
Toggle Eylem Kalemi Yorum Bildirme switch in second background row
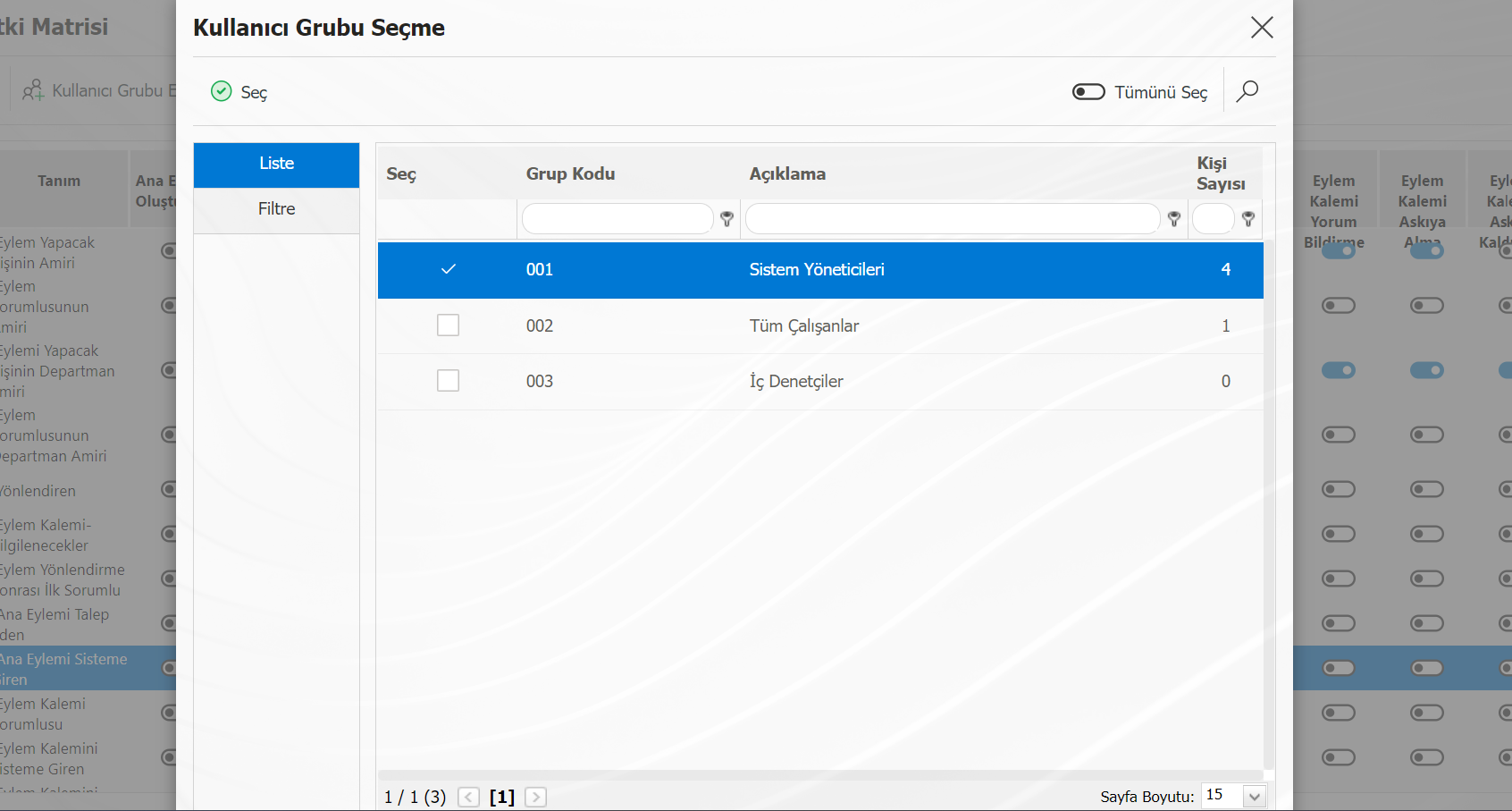(x=1339, y=306)
